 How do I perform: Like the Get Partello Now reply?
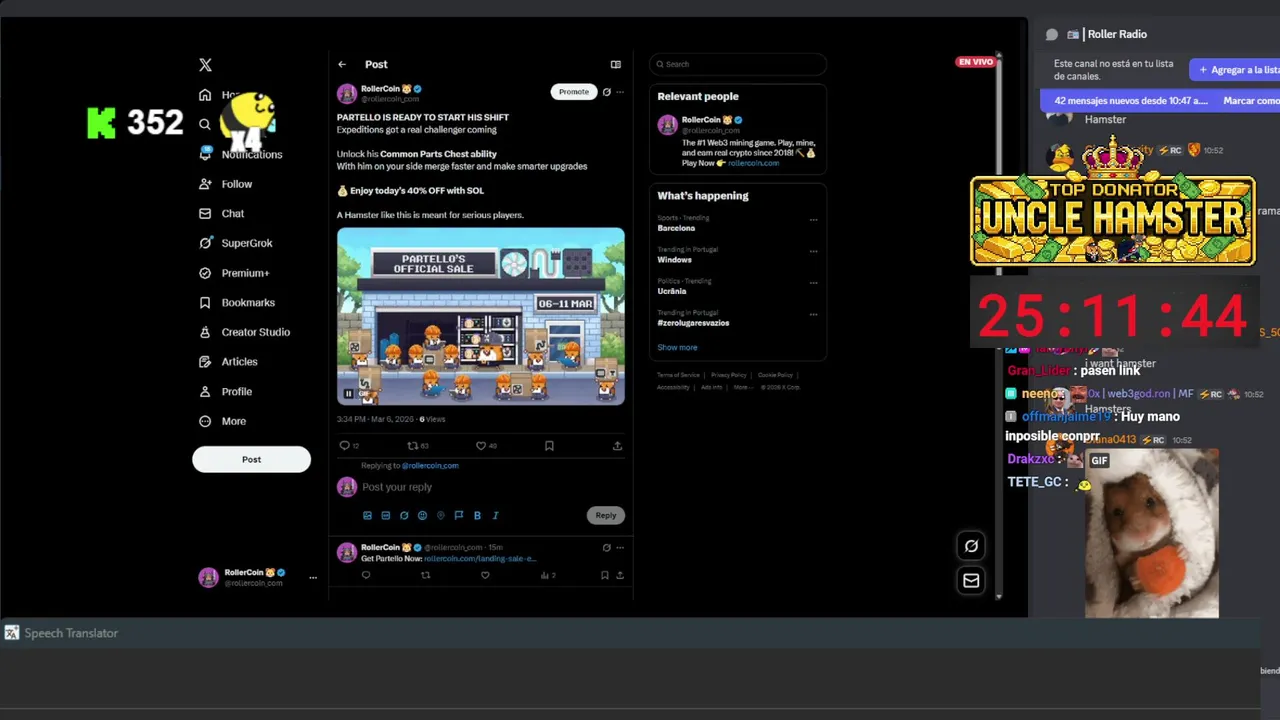pos(485,575)
